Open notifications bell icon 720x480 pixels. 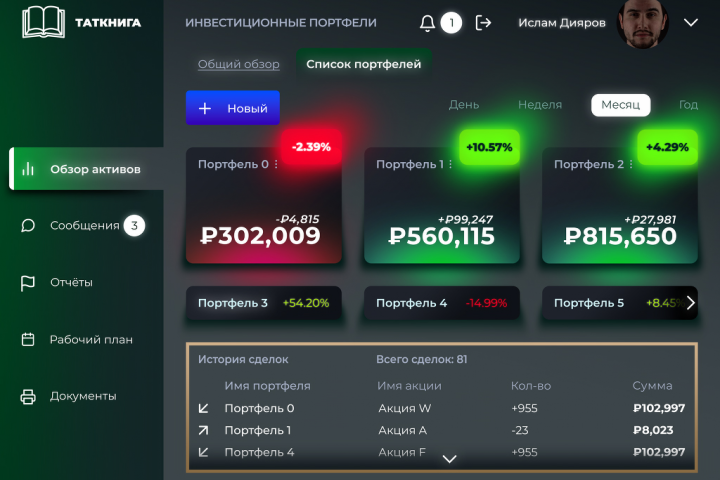pos(427,23)
